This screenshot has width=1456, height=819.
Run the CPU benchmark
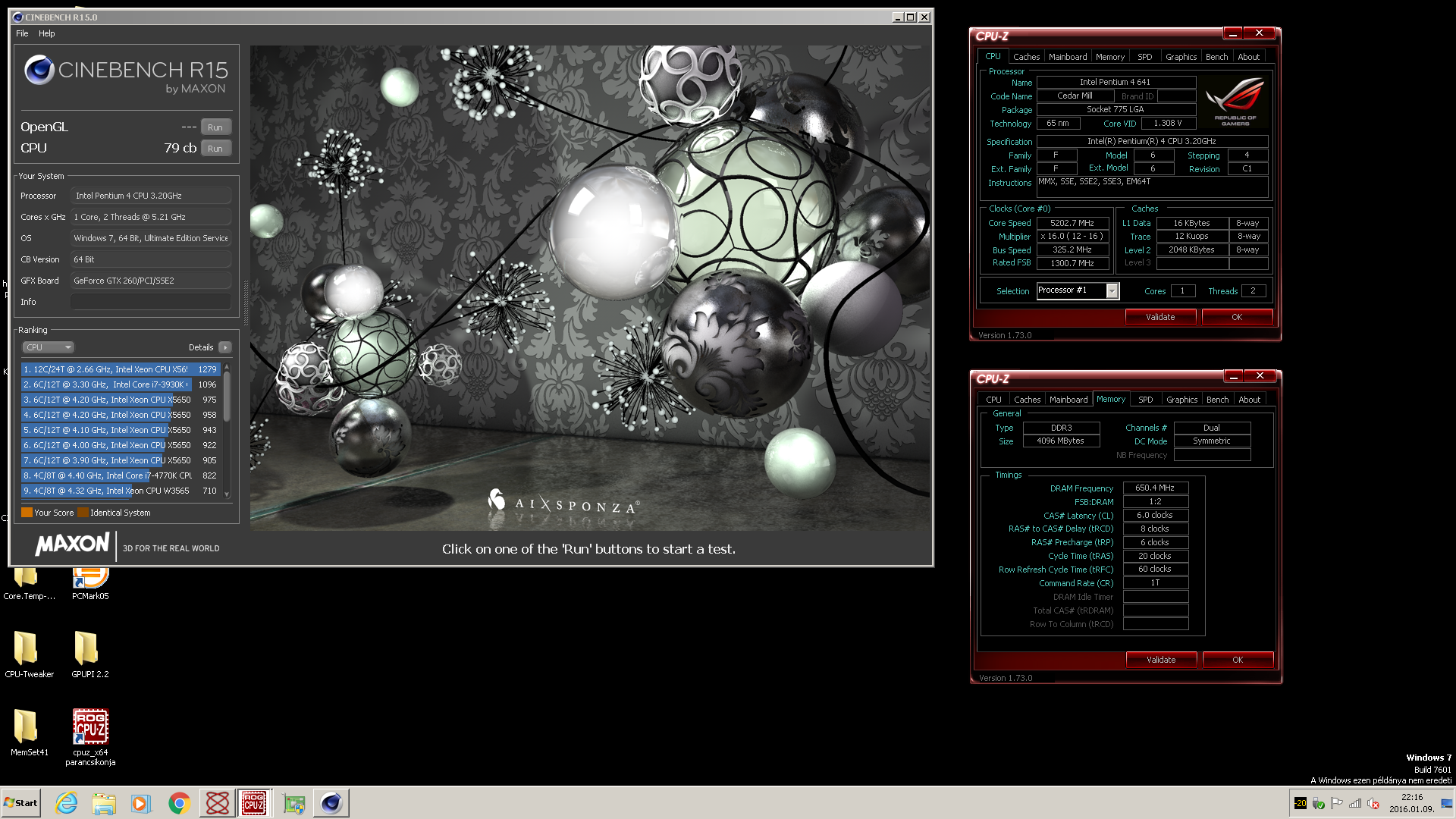click(x=215, y=149)
